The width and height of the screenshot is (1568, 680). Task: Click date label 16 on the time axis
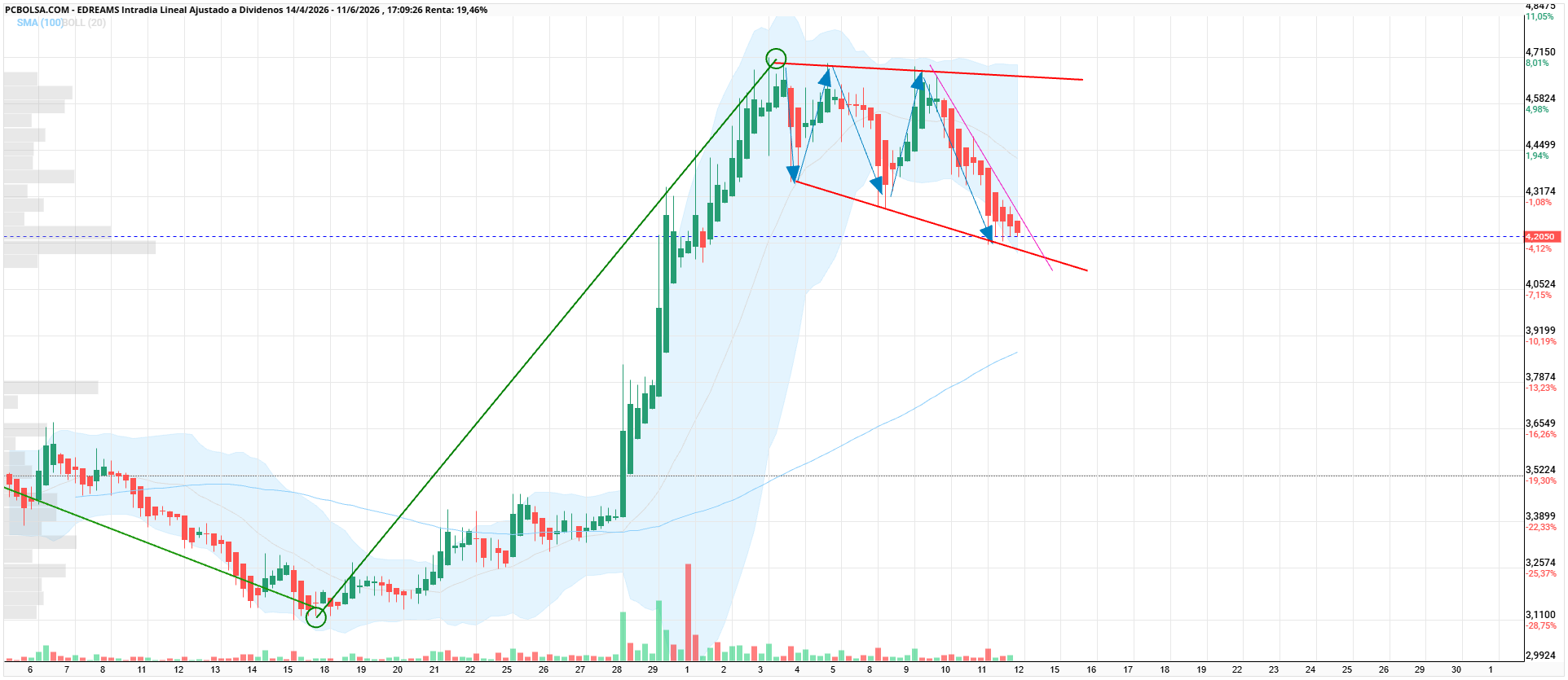click(1091, 670)
